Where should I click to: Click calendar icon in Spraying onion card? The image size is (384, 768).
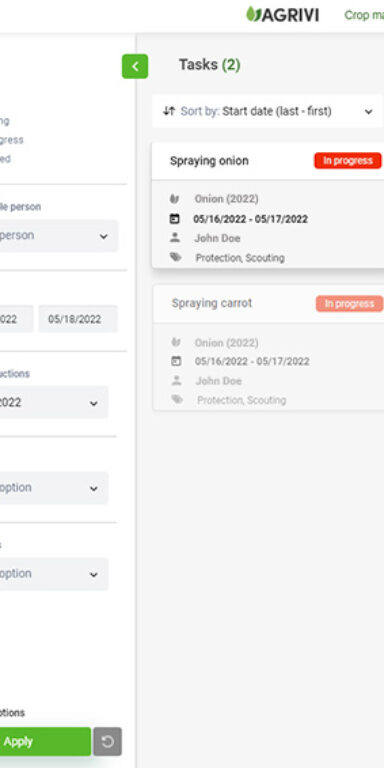point(174,219)
